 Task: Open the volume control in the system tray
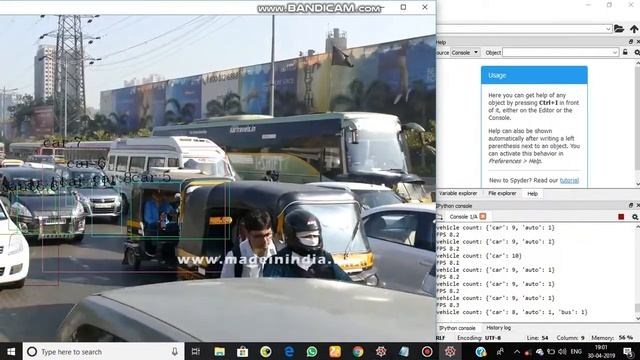pyautogui.click(x=562, y=351)
